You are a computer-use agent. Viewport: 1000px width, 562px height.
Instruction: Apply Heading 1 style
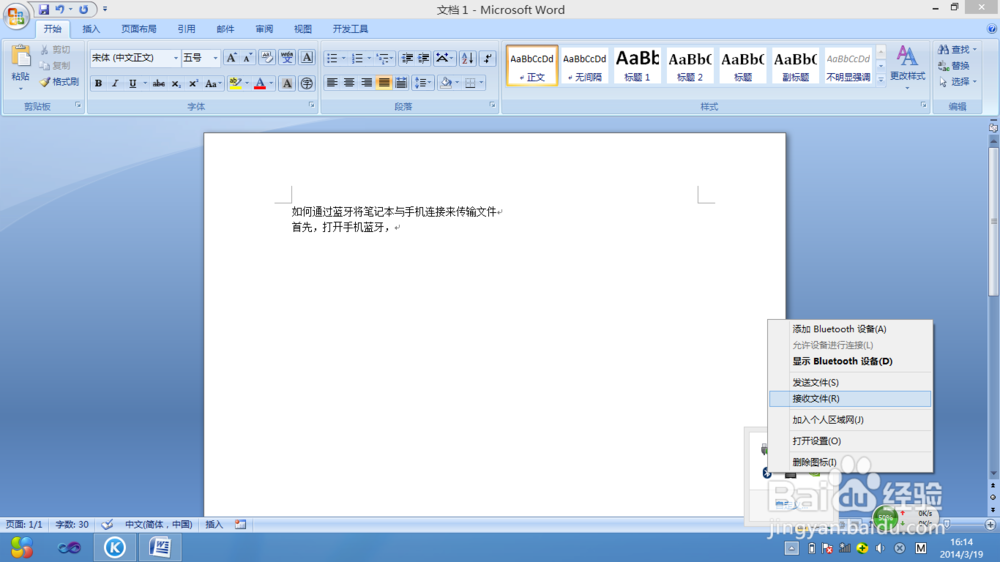click(x=637, y=65)
